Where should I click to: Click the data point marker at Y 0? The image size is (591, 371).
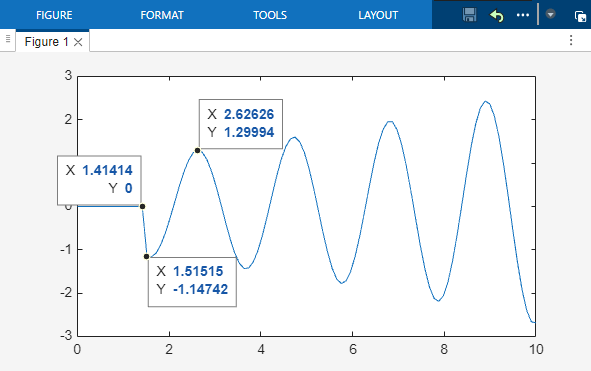pyautogui.click(x=142, y=206)
